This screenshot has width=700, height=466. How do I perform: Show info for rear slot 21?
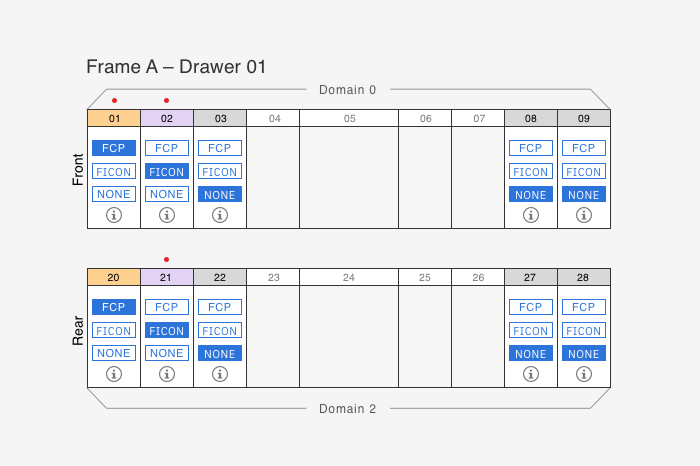click(x=167, y=374)
